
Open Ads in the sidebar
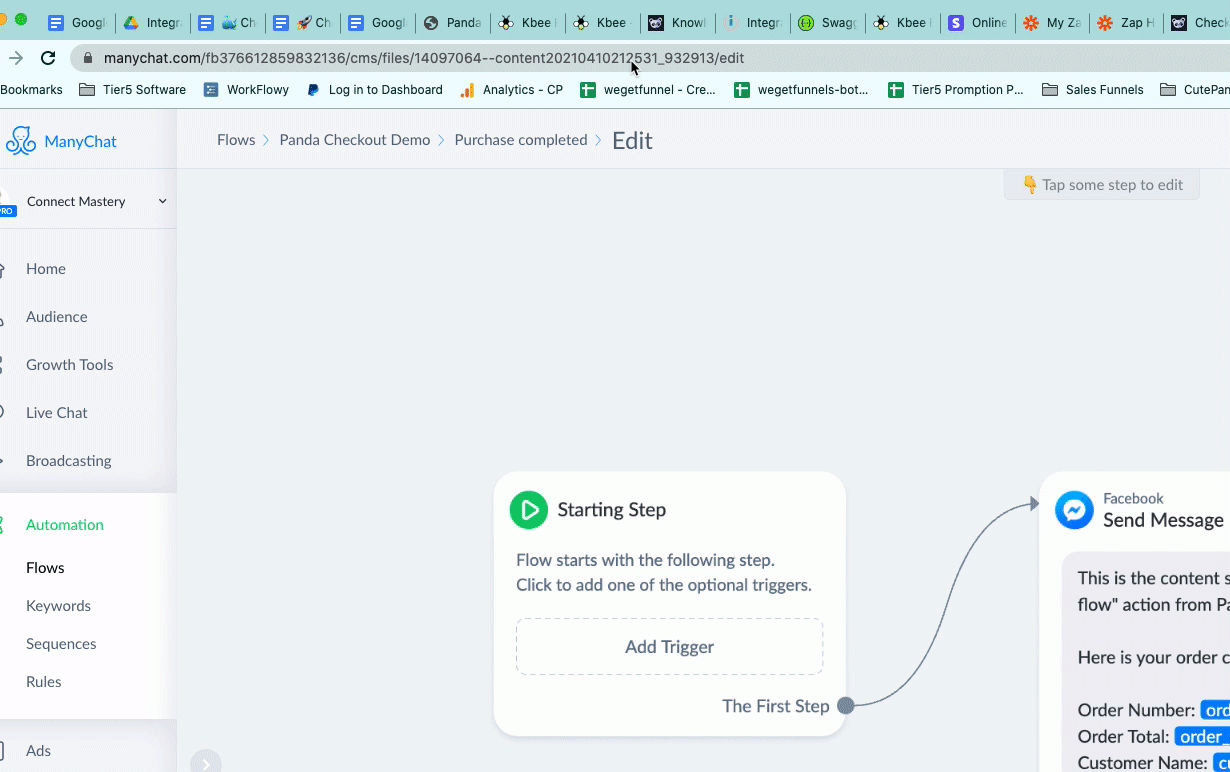[x=39, y=751]
